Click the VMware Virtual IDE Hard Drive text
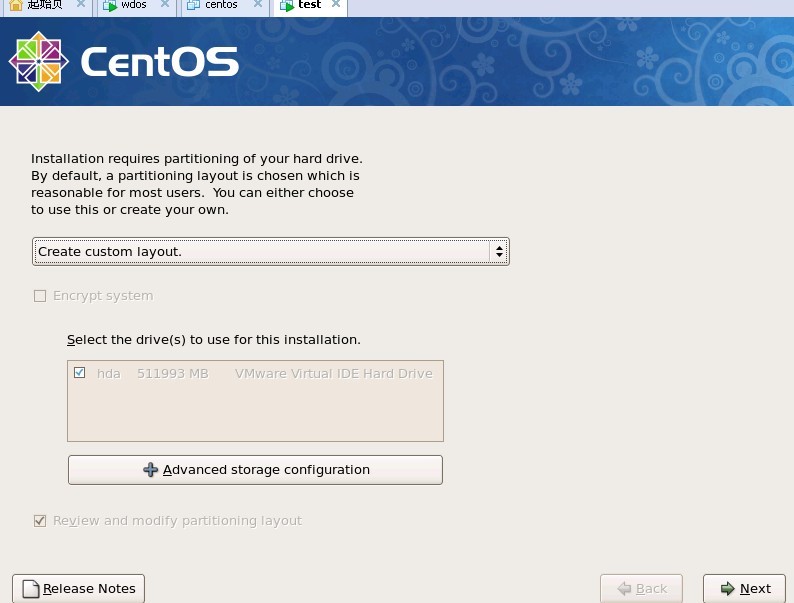This screenshot has height=603, width=794. point(334,374)
